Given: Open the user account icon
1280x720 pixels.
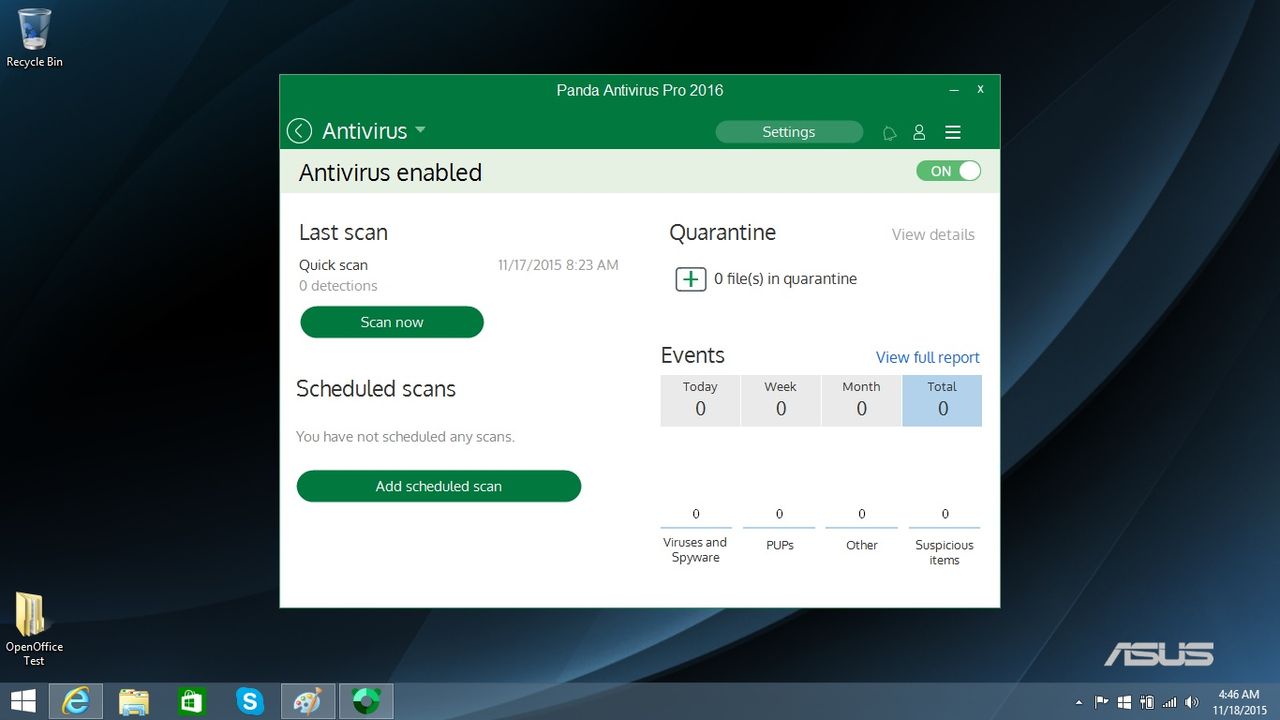Looking at the screenshot, I should click(919, 132).
